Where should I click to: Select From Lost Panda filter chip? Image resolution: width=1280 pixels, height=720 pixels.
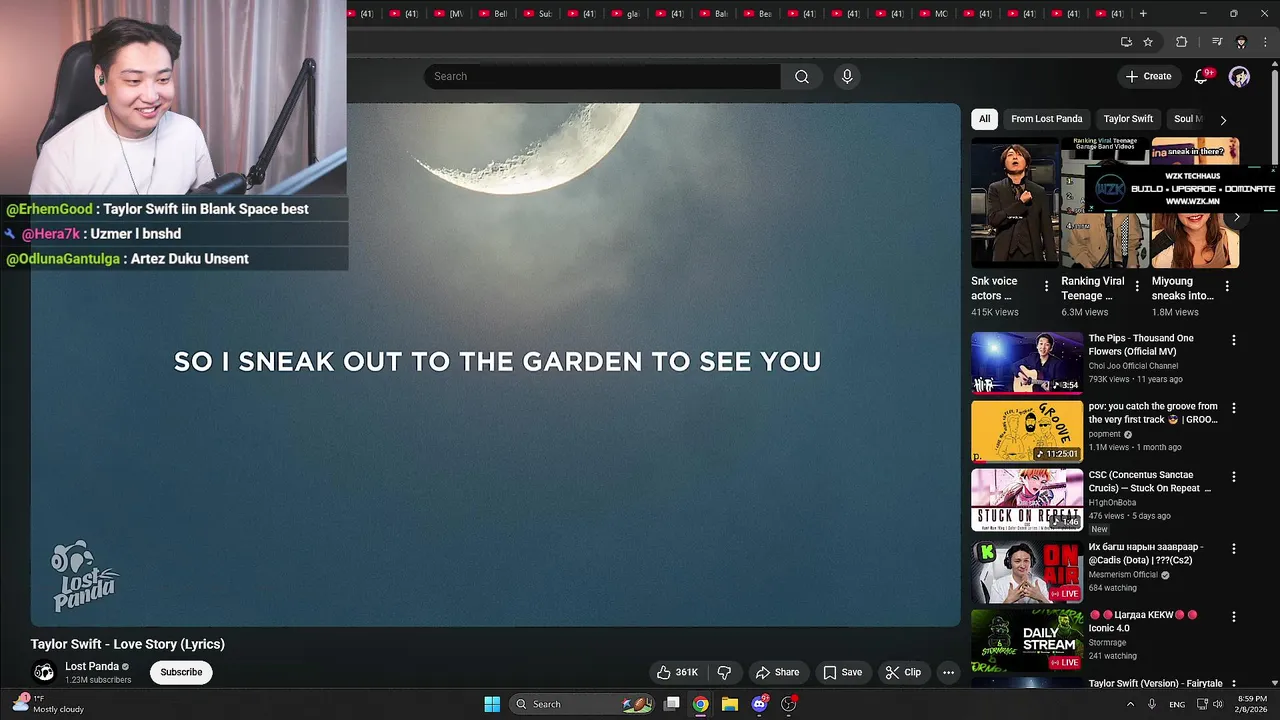(x=1046, y=119)
